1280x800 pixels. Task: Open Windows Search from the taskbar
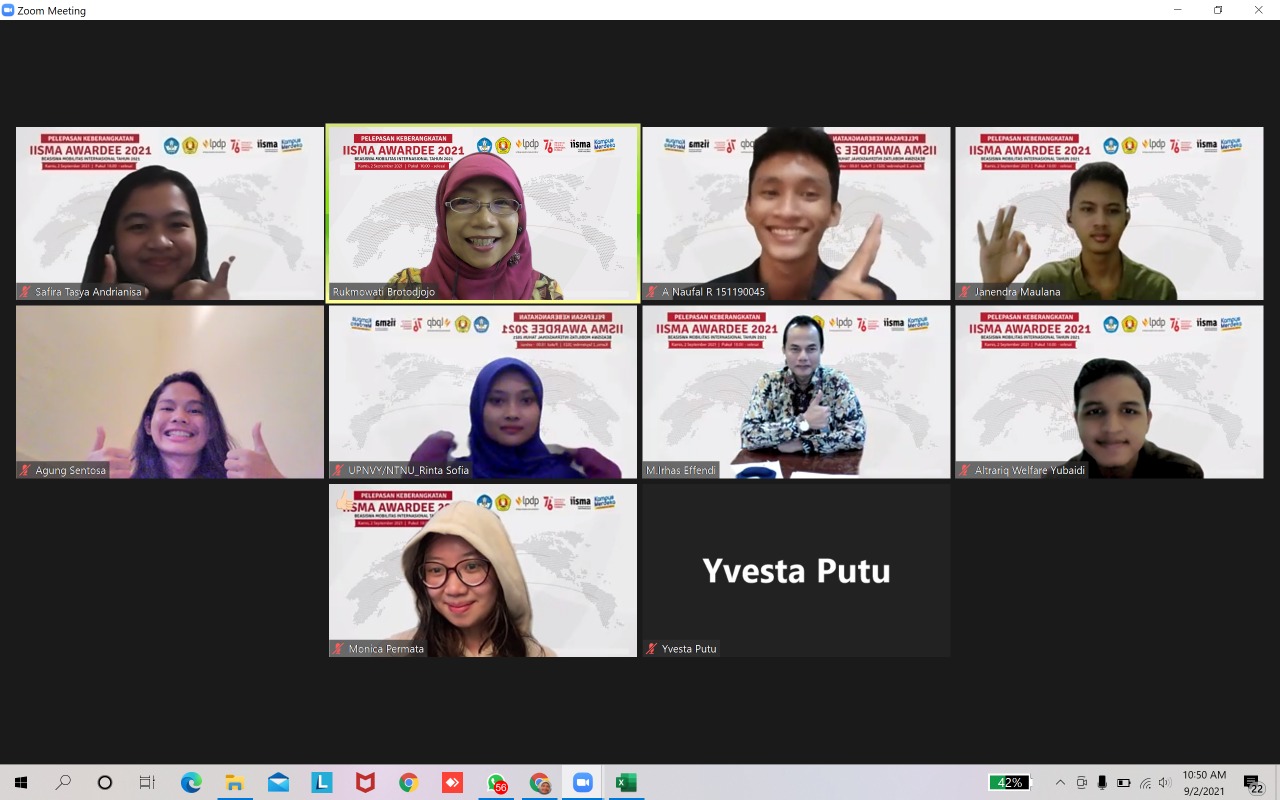tap(62, 782)
